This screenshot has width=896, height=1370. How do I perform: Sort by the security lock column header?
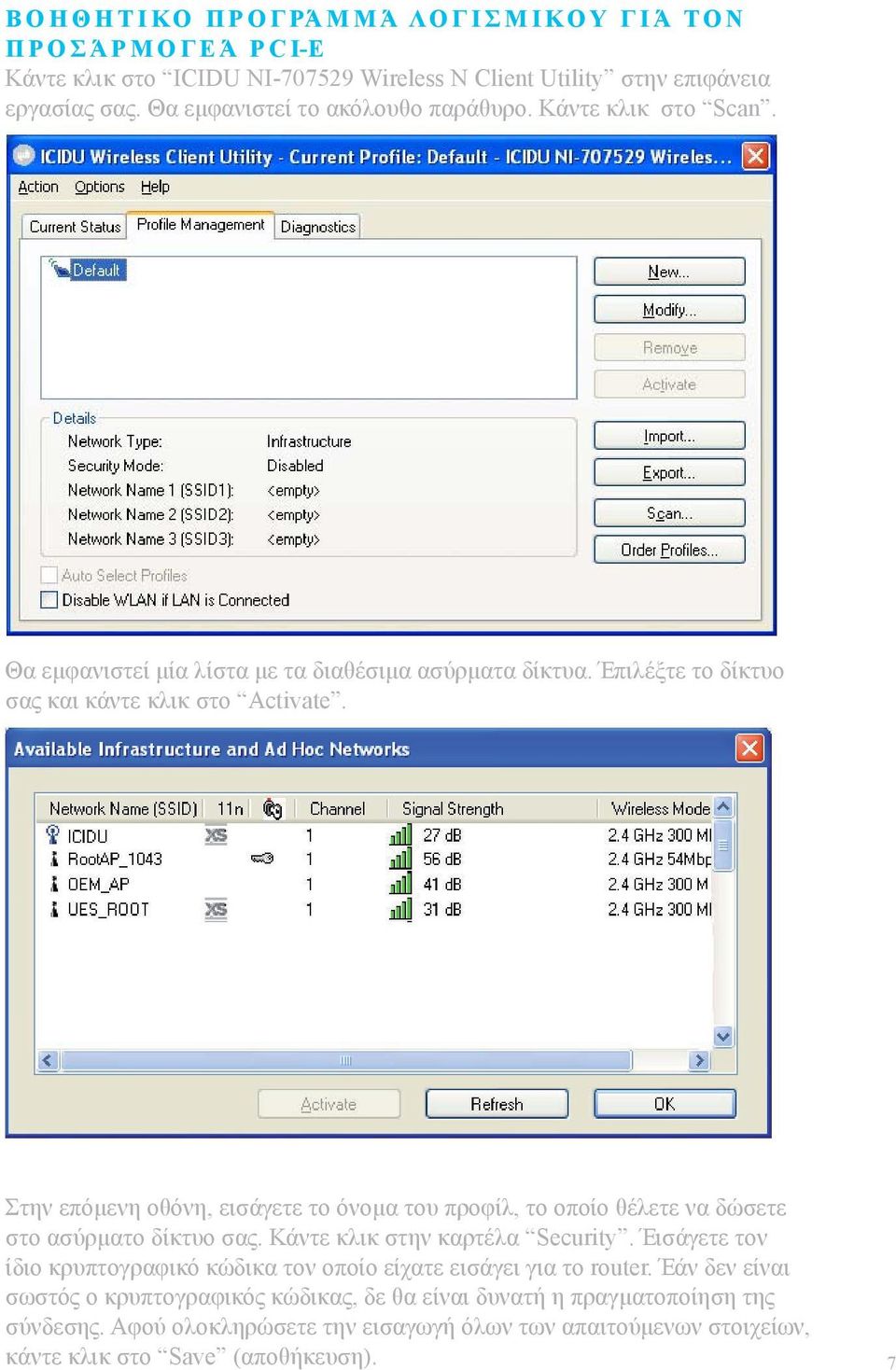pyautogui.click(x=273, y=808)
